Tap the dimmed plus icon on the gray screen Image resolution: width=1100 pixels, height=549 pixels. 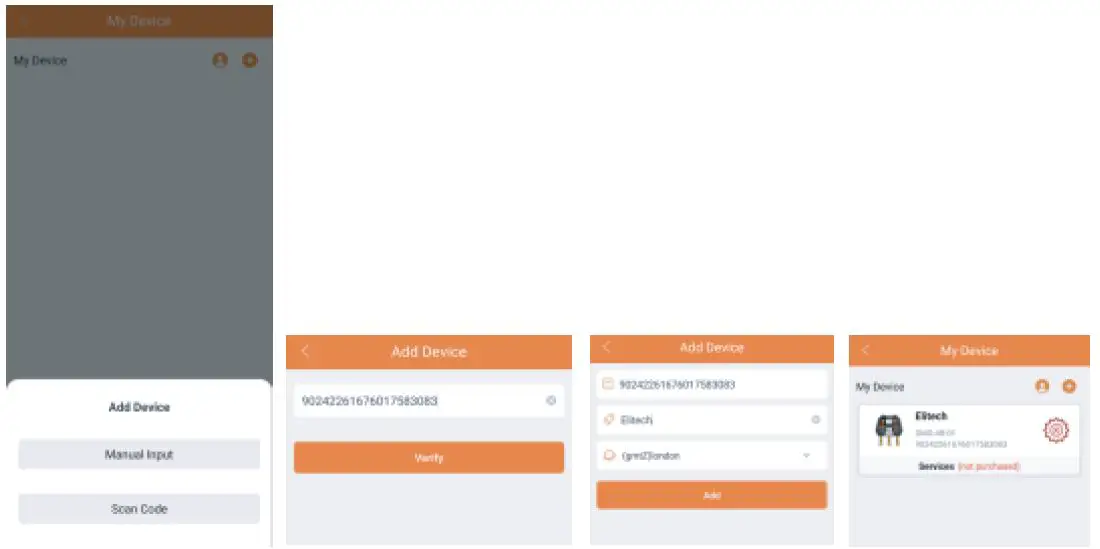[x=250, y=60]
